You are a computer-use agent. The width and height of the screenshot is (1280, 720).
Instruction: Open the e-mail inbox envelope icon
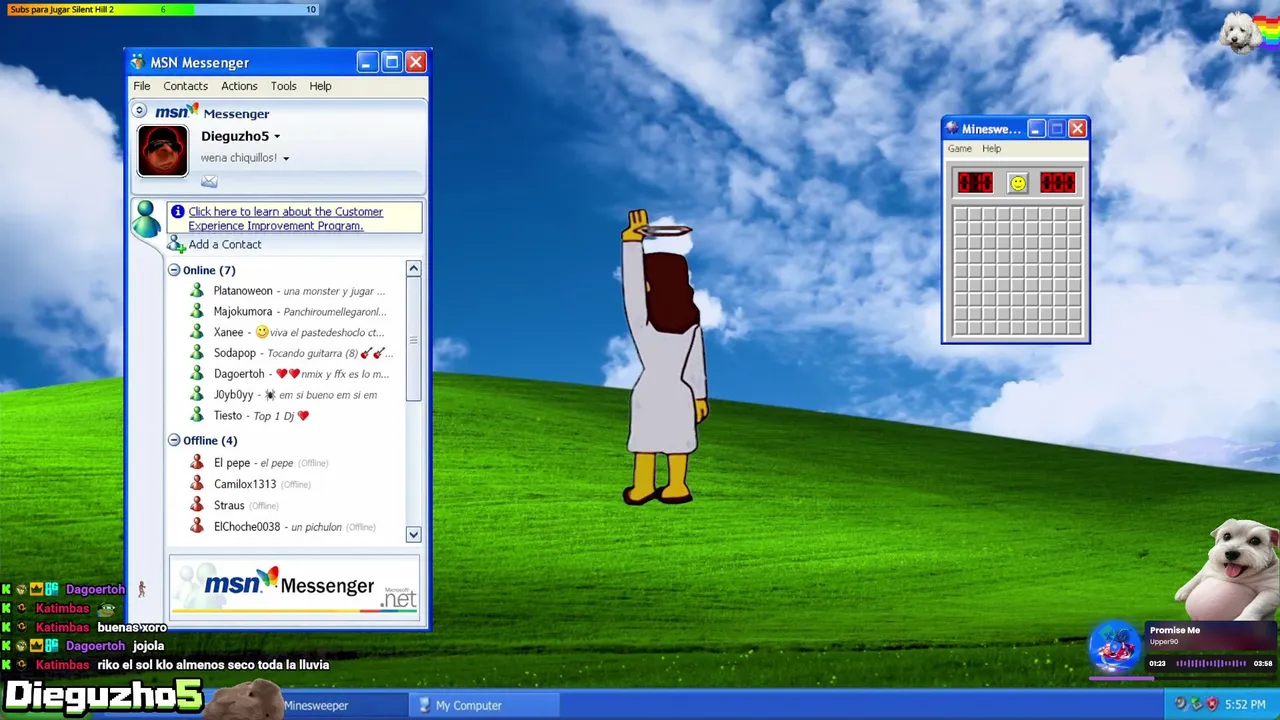pyautogui.click(x=209, y=181)
